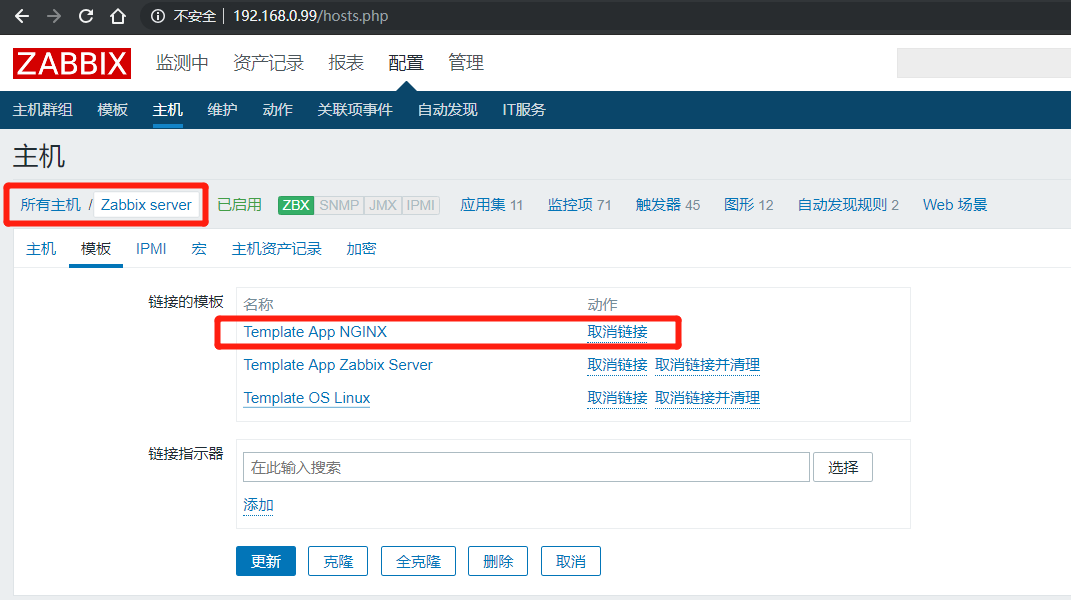Screen dimensions: 1071x600
Task: Switch to the IPMI tab
Action: pyautogui.click(x=150, y=248)
